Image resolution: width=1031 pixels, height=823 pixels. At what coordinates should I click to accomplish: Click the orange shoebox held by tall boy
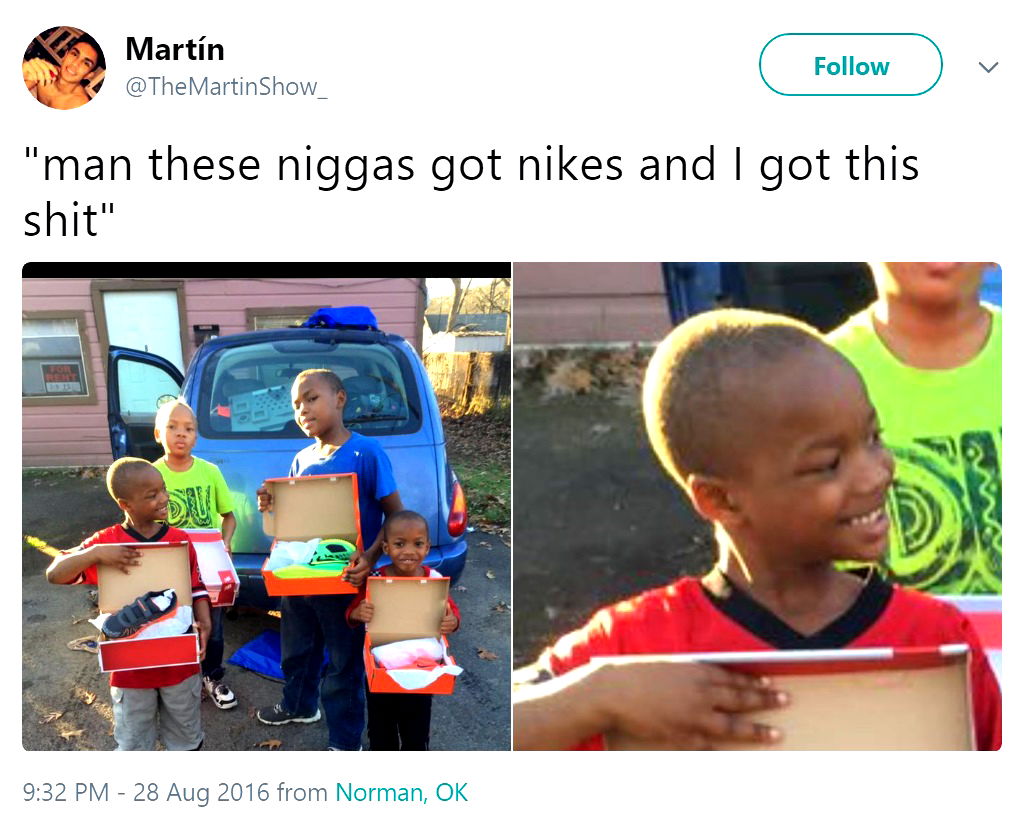click(312, 534)
